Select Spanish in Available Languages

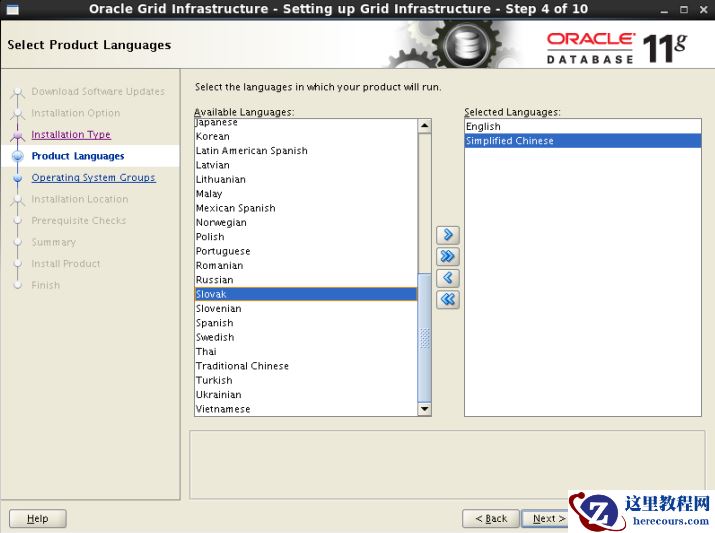coord(306,323)
